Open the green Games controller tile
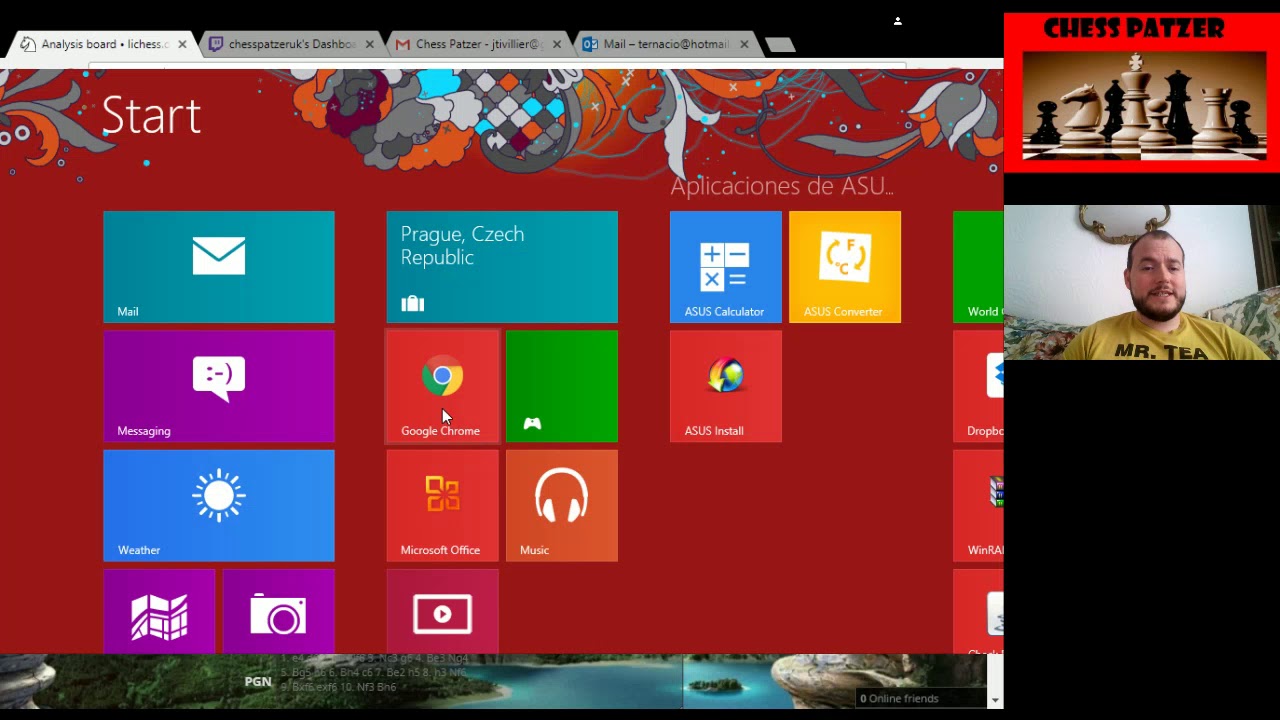This screenshot has height=720, width=1280. 562,386
